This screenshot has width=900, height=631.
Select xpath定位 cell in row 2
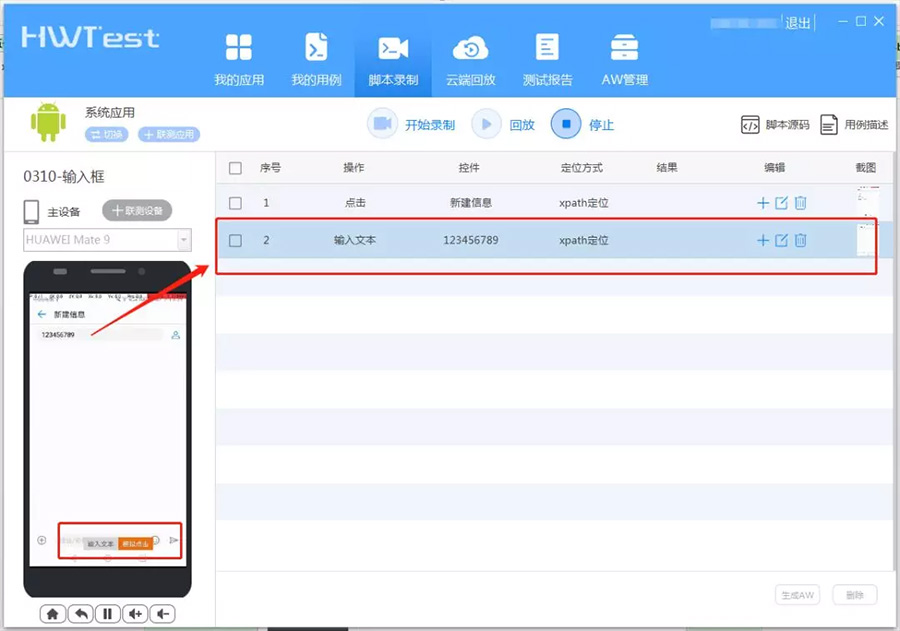pyautogui.click(x=584, y=240)
